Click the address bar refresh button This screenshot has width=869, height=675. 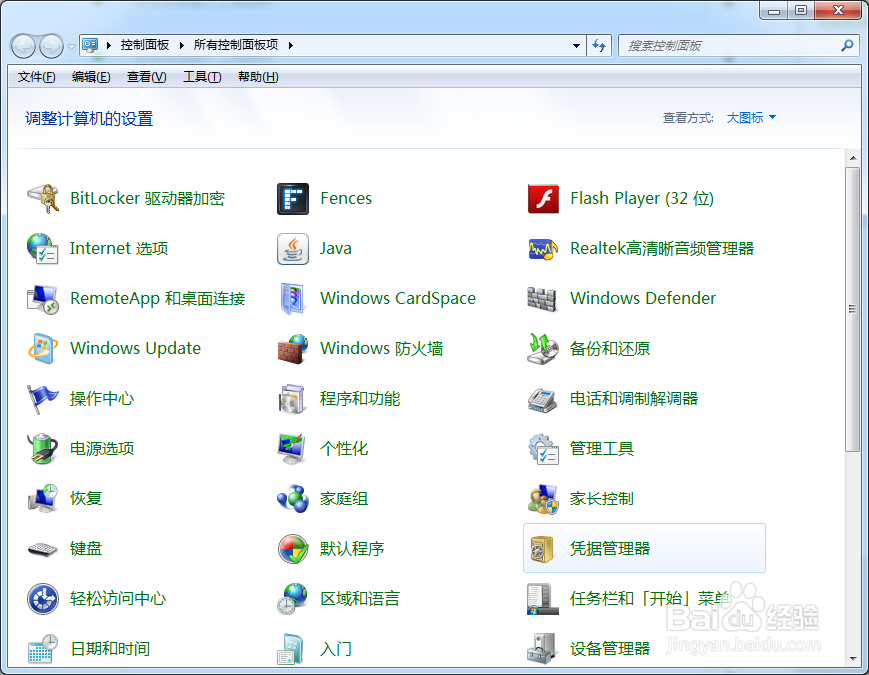[599, 45]
